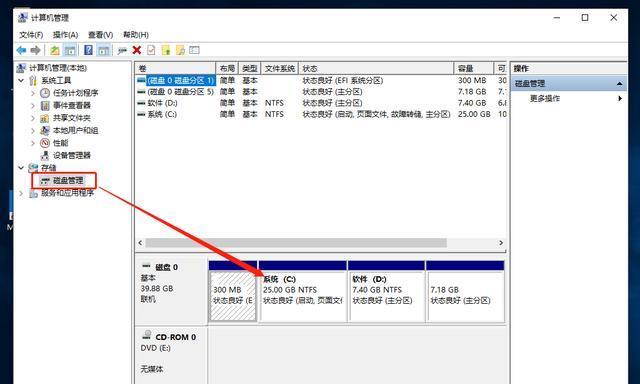640x384 pixels.
Task: Select 共享文件夹 in the tree
Action: (71, 118)
